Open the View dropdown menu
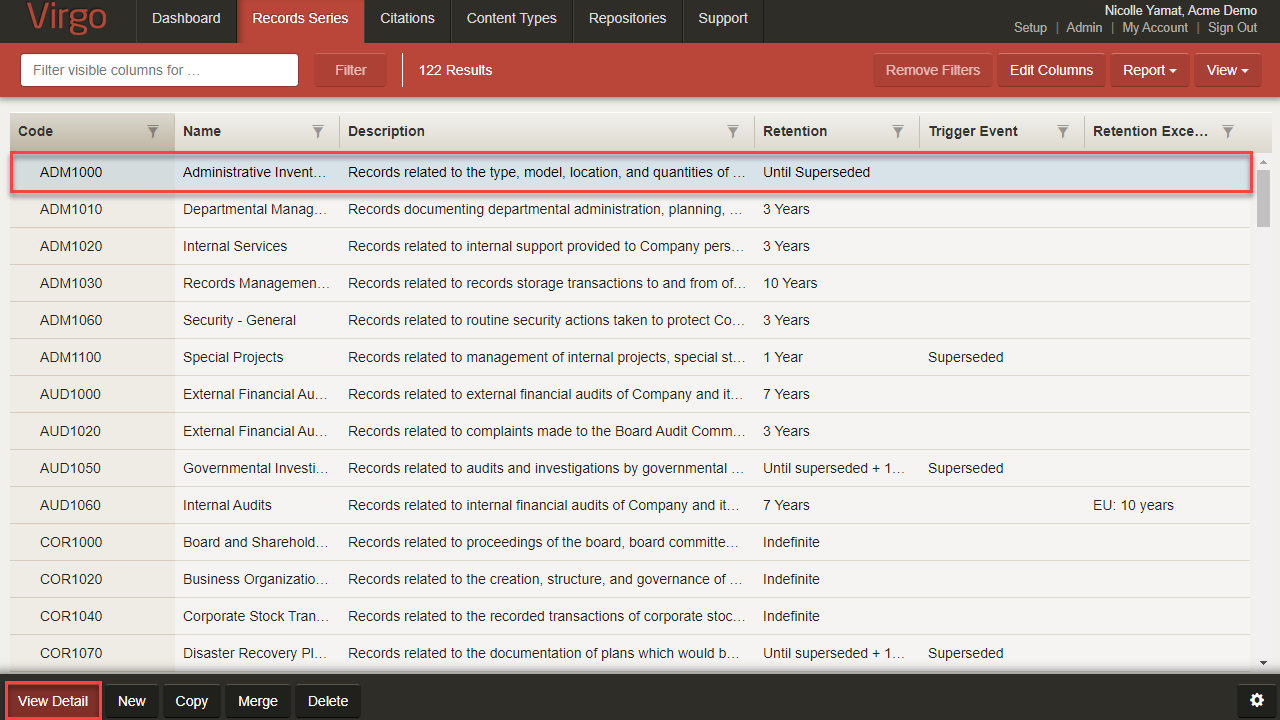 1227,70
